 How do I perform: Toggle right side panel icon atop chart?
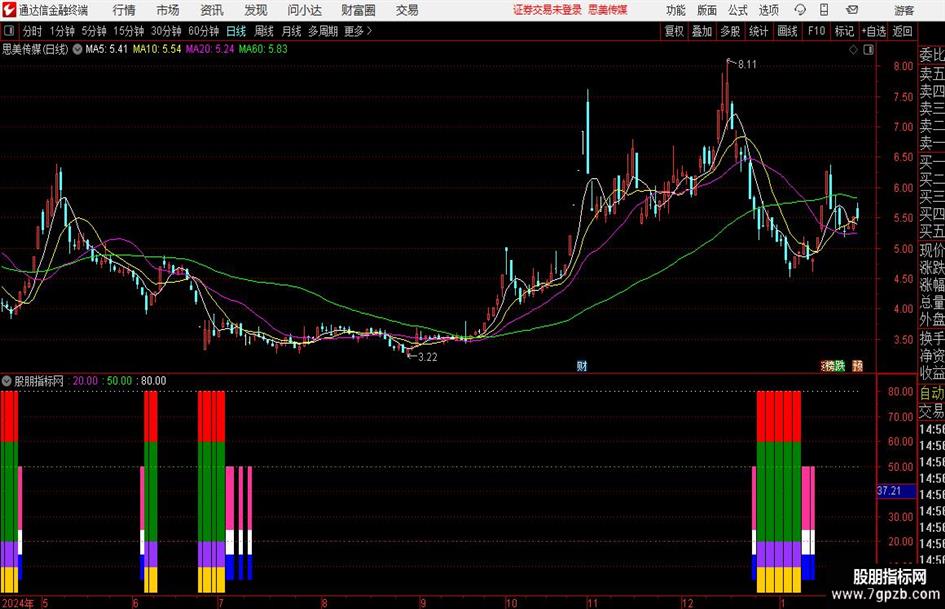[x=868, y=50]
